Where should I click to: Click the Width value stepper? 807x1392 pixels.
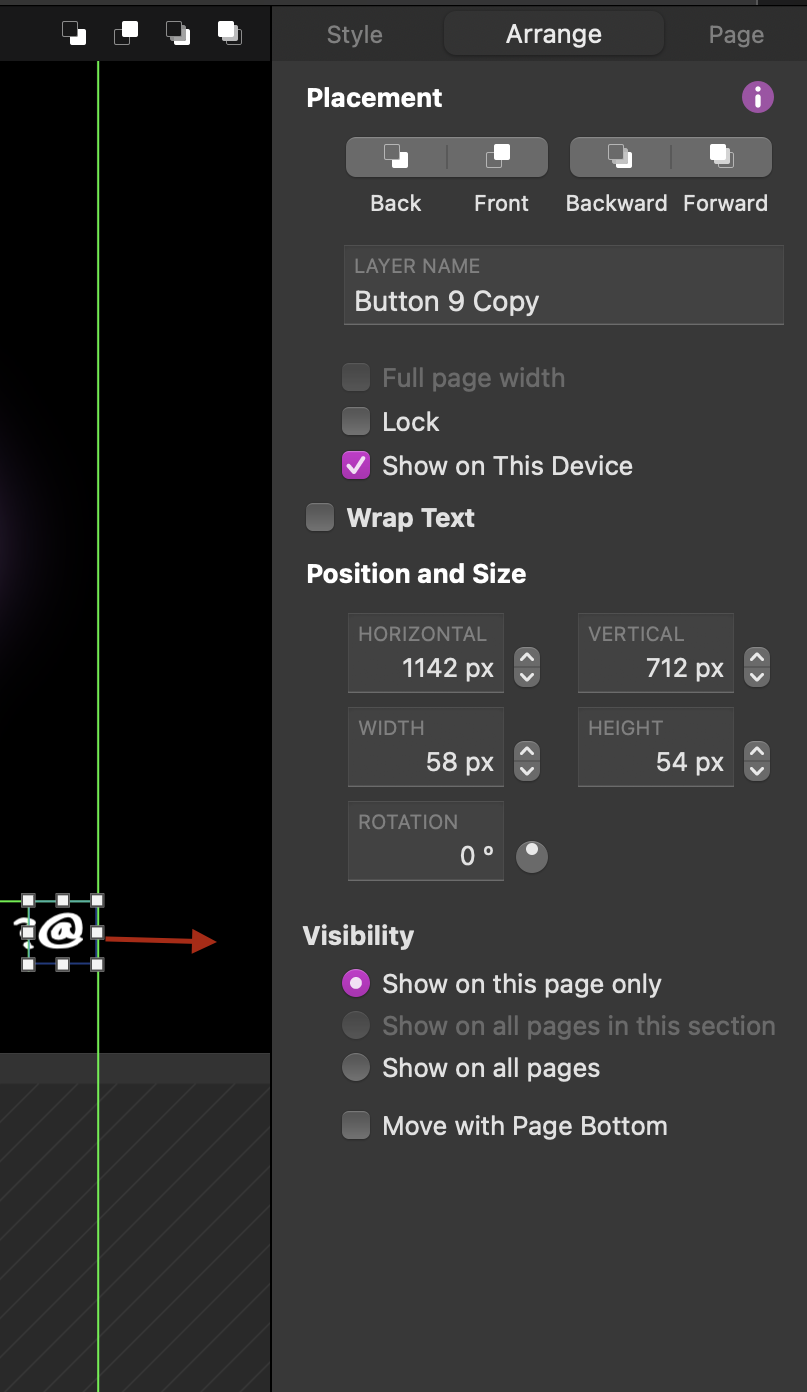pos(527,761)
